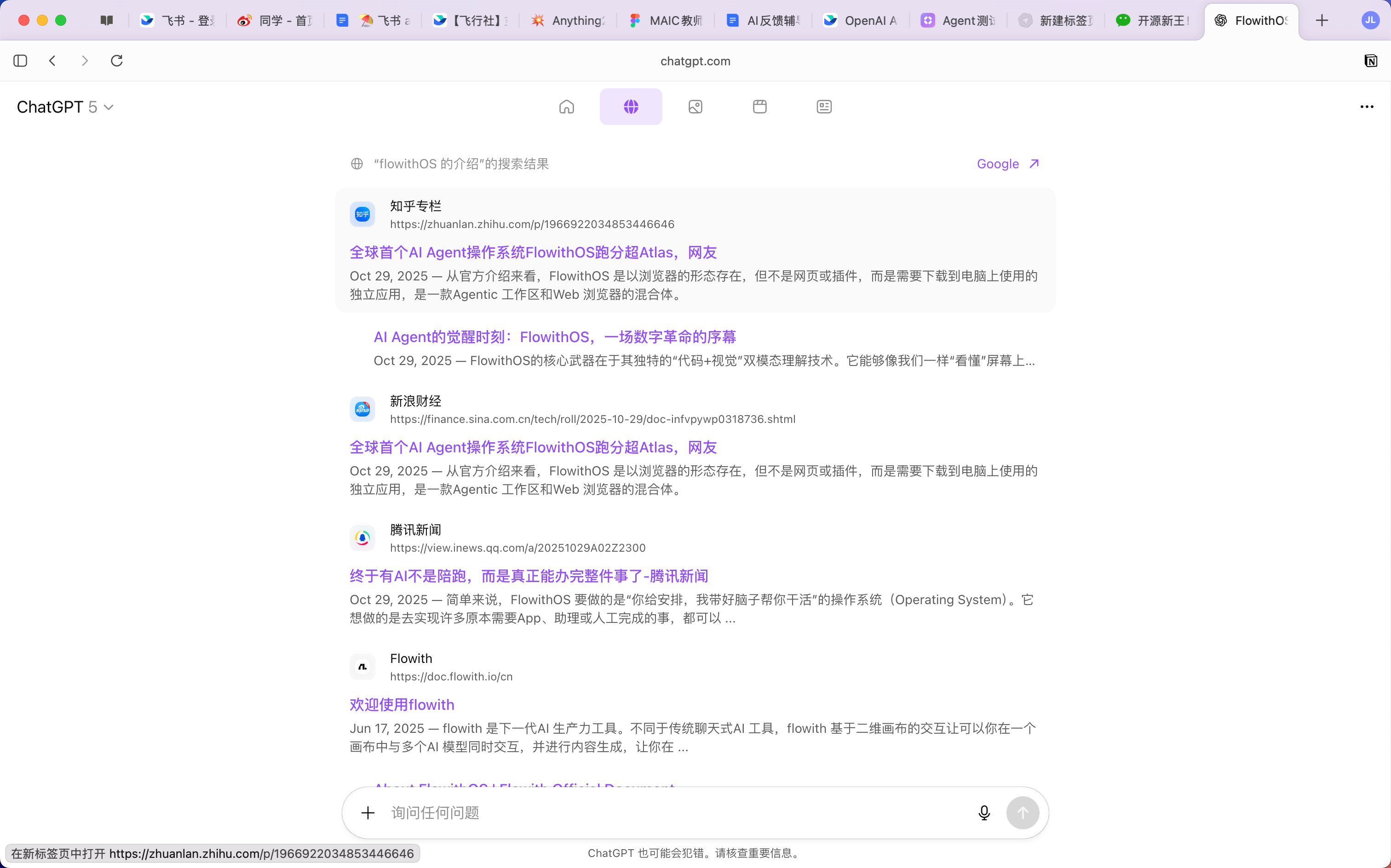Open the three-dots more options menu
Image resolution: width=1391 pixels, height=868 pixels.
tap(1366, 107)
